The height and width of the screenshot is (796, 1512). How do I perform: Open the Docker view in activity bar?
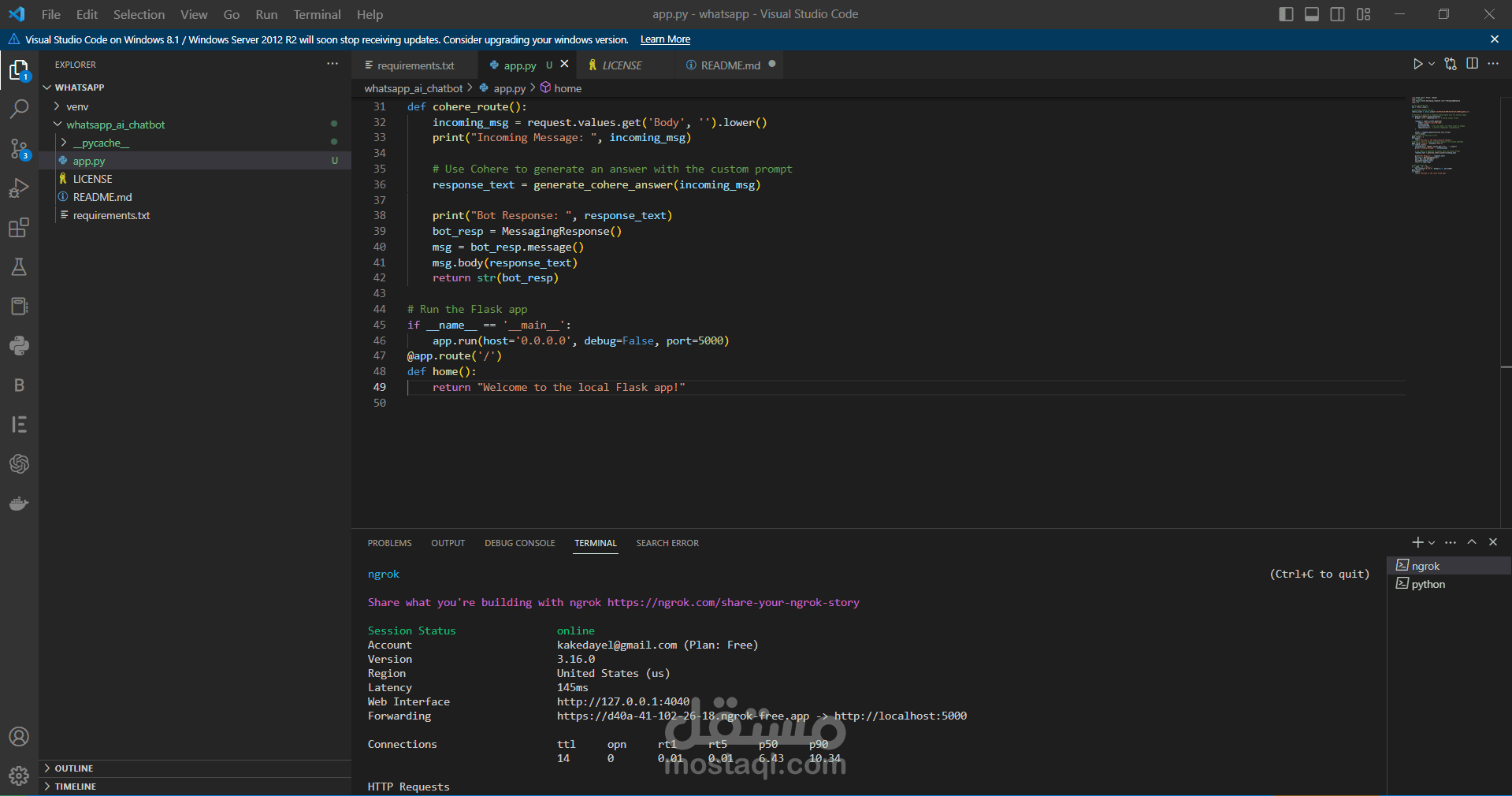[x=19, y=504]
